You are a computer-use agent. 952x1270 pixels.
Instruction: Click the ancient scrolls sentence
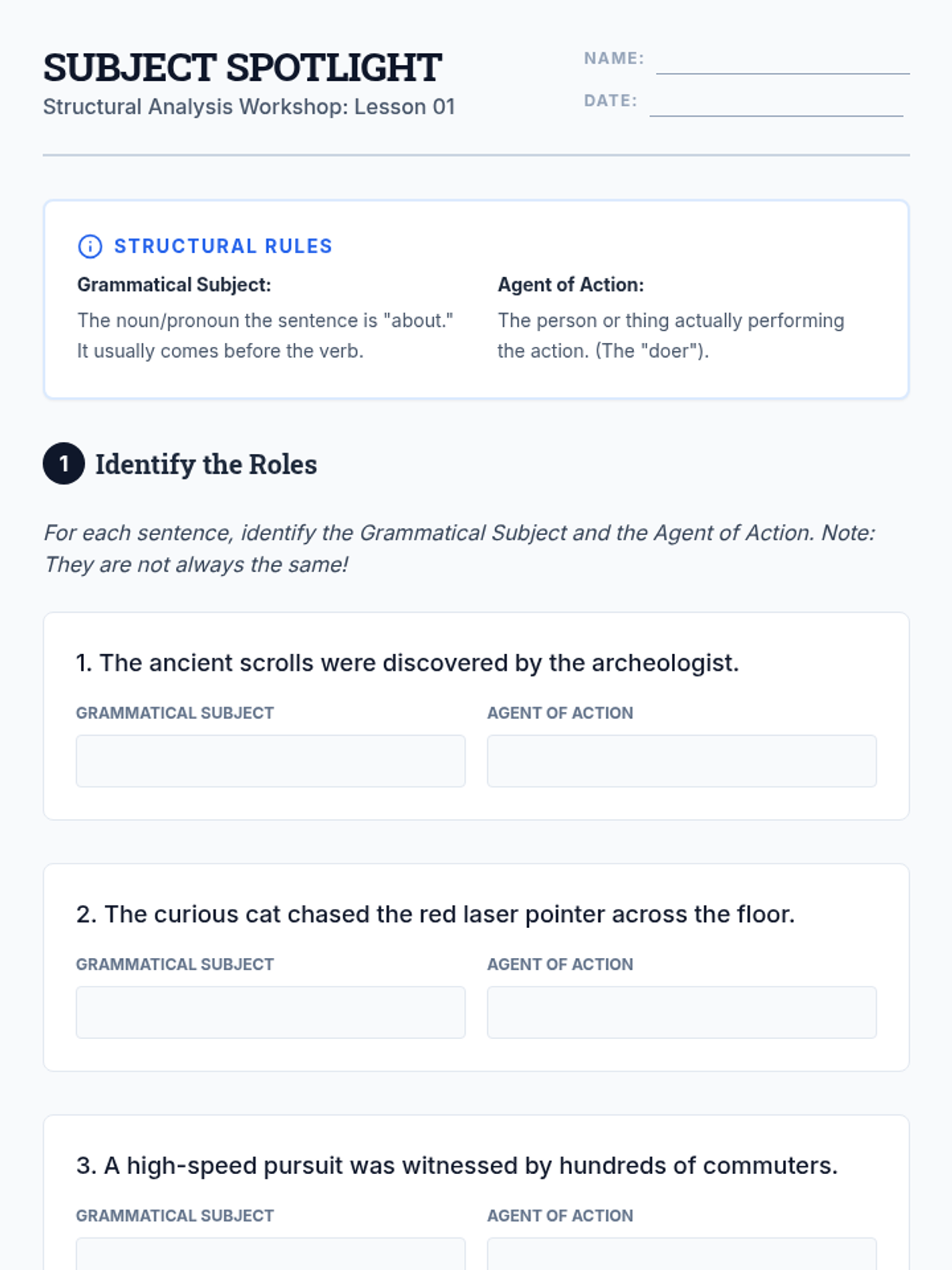coord(407,663)
